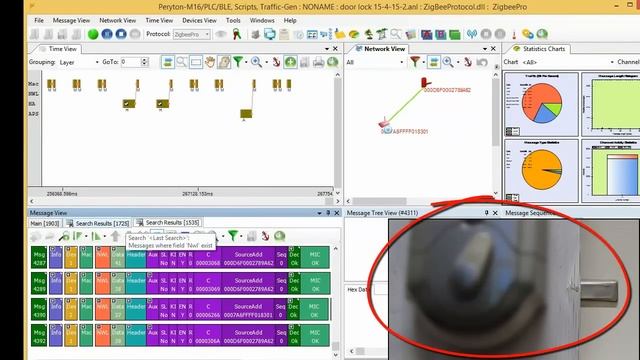Viewport: 640px width, 360px height.
Task: Open the security keys icon in main toolbar
Action: [237, 34]
